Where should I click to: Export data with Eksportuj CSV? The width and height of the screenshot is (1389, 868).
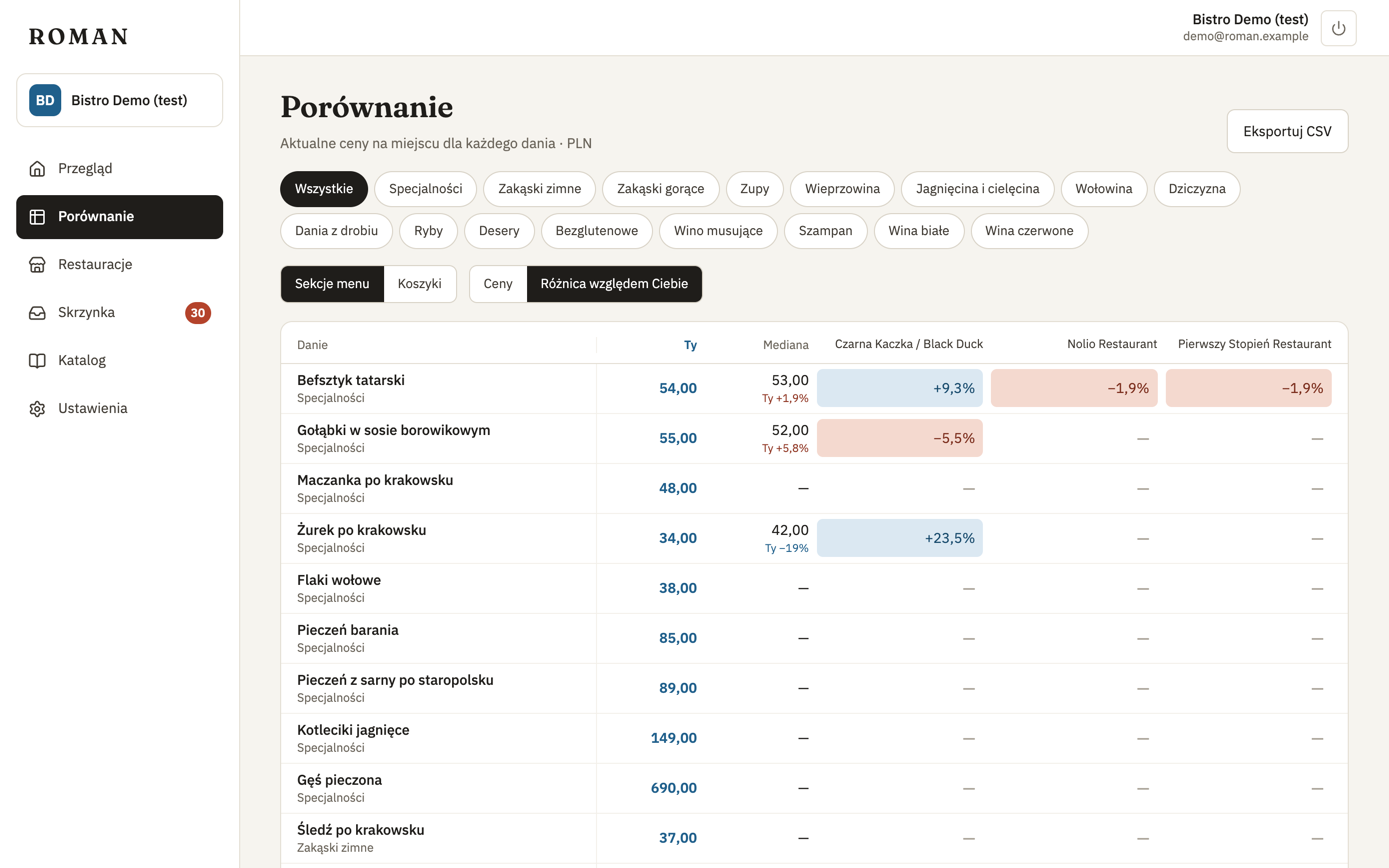click(1287, 131)
